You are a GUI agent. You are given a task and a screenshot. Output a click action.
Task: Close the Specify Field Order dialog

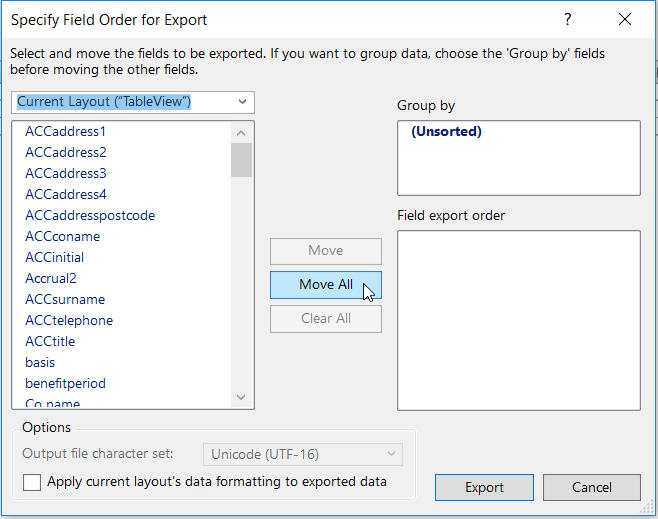tap(625, 19)
